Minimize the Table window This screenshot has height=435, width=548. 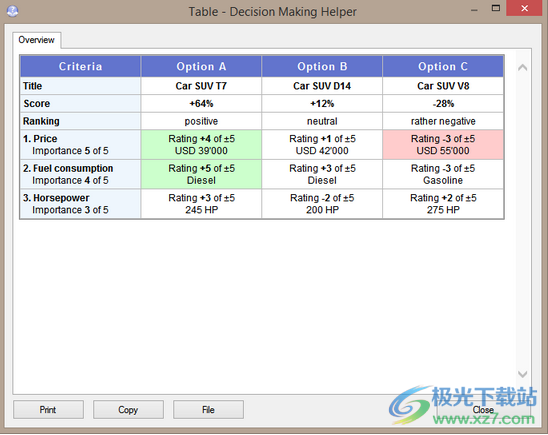474,10
